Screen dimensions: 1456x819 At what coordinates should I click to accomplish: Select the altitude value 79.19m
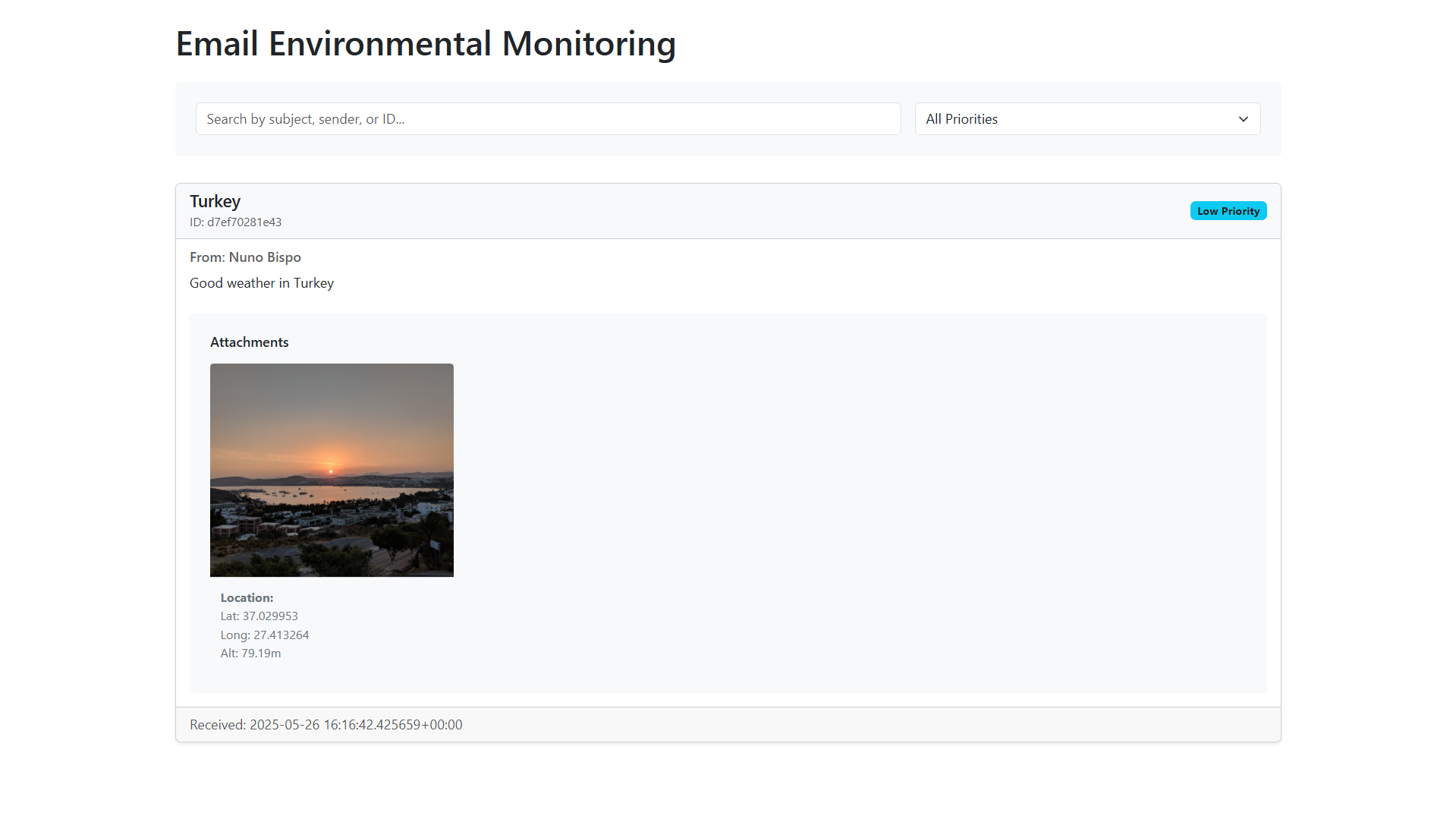pyautogui.click(x=250, y=653)
